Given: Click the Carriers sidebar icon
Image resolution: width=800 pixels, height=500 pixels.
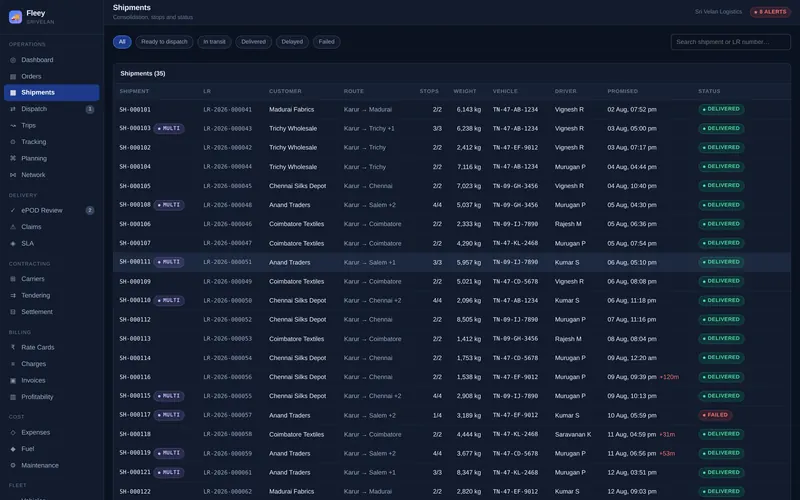Looking at the screenshot, I should click(13, 279).
